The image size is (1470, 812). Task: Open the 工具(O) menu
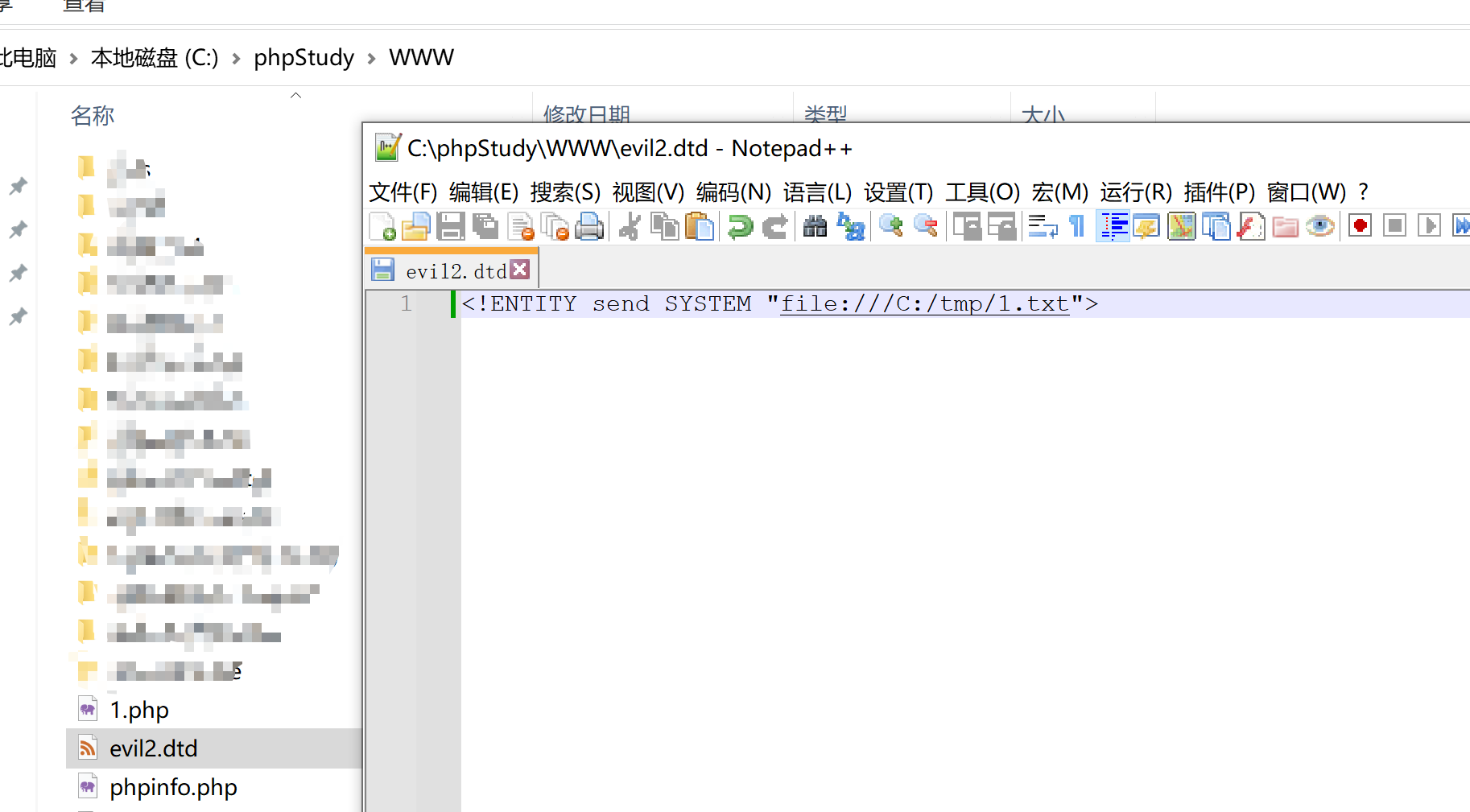coord(983,192)
